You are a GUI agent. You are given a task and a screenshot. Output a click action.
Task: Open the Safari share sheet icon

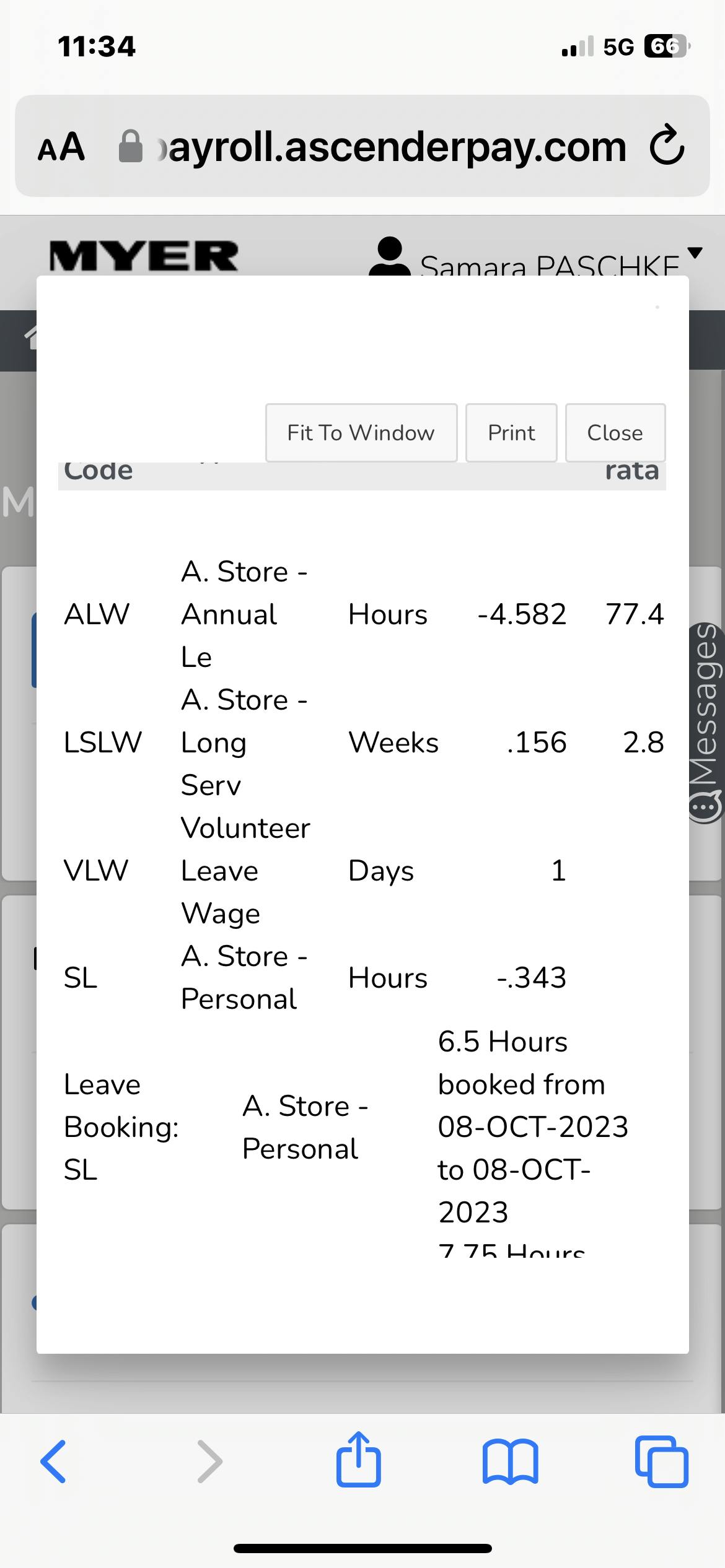click(358, 1459)
